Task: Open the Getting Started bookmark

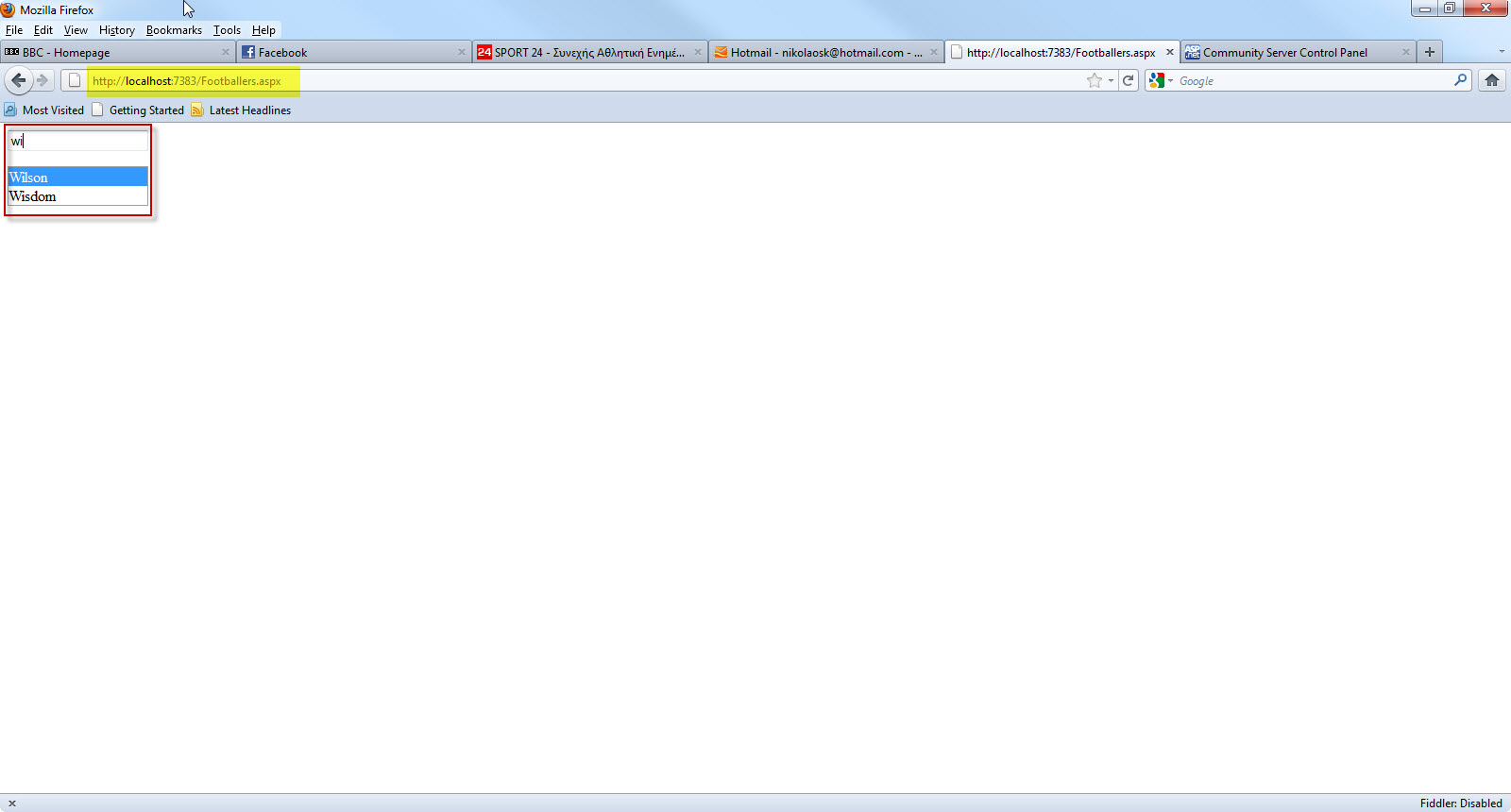Action: [x=138, y=110]
